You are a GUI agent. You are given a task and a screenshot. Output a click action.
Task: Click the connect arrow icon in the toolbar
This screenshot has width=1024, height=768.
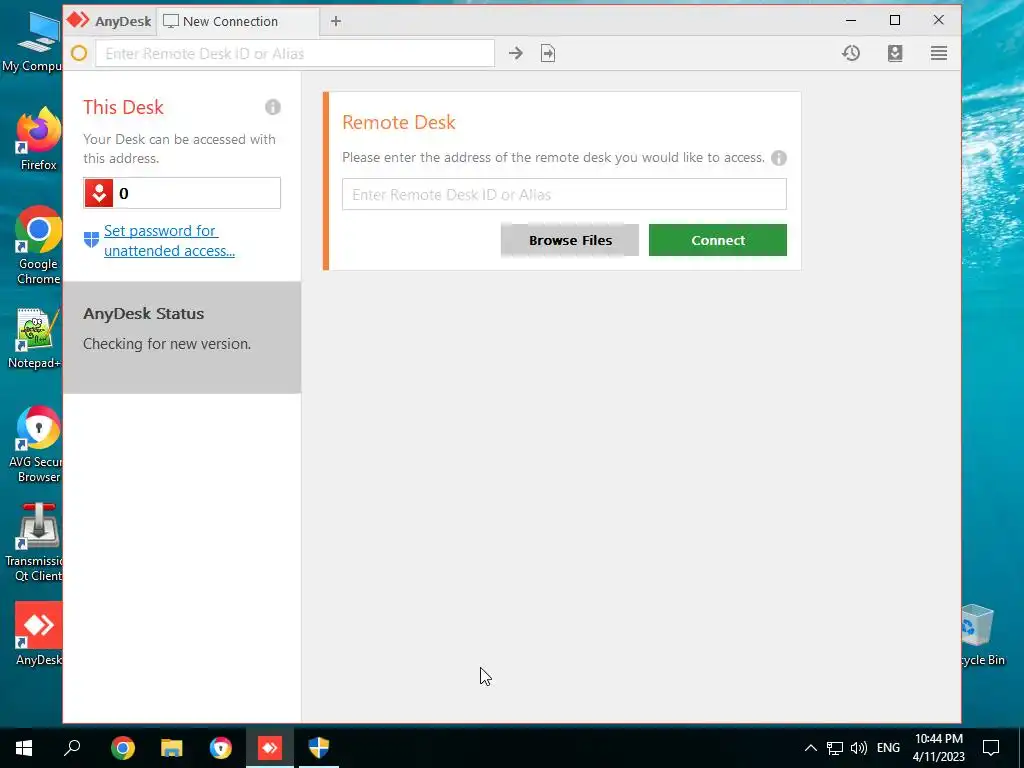coord(516,54)
